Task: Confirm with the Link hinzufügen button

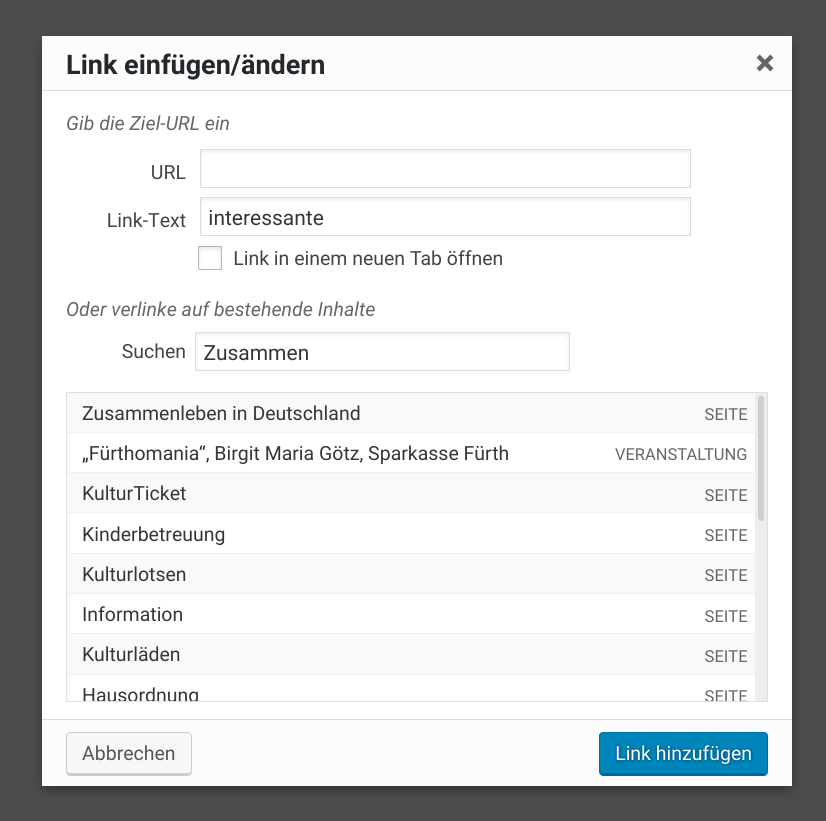Action: pyautogui.click(x=683, y=754)
